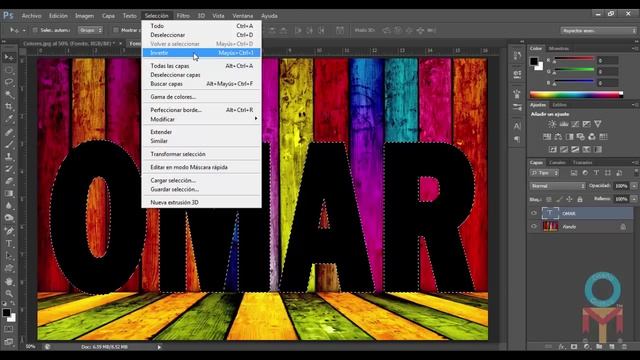Open the Grupo dropdown in options bar

click(x=90, y=30)
